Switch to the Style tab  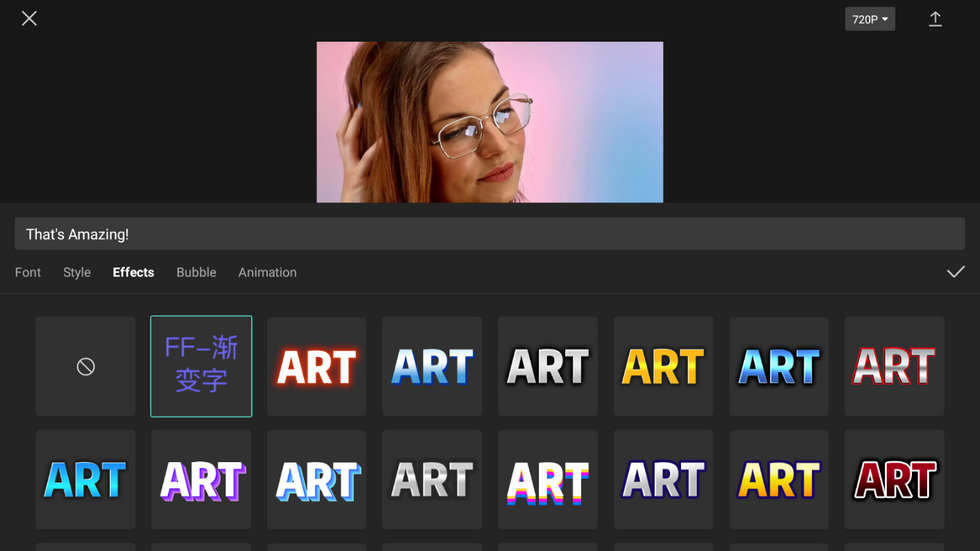click(x=77, y=272)
